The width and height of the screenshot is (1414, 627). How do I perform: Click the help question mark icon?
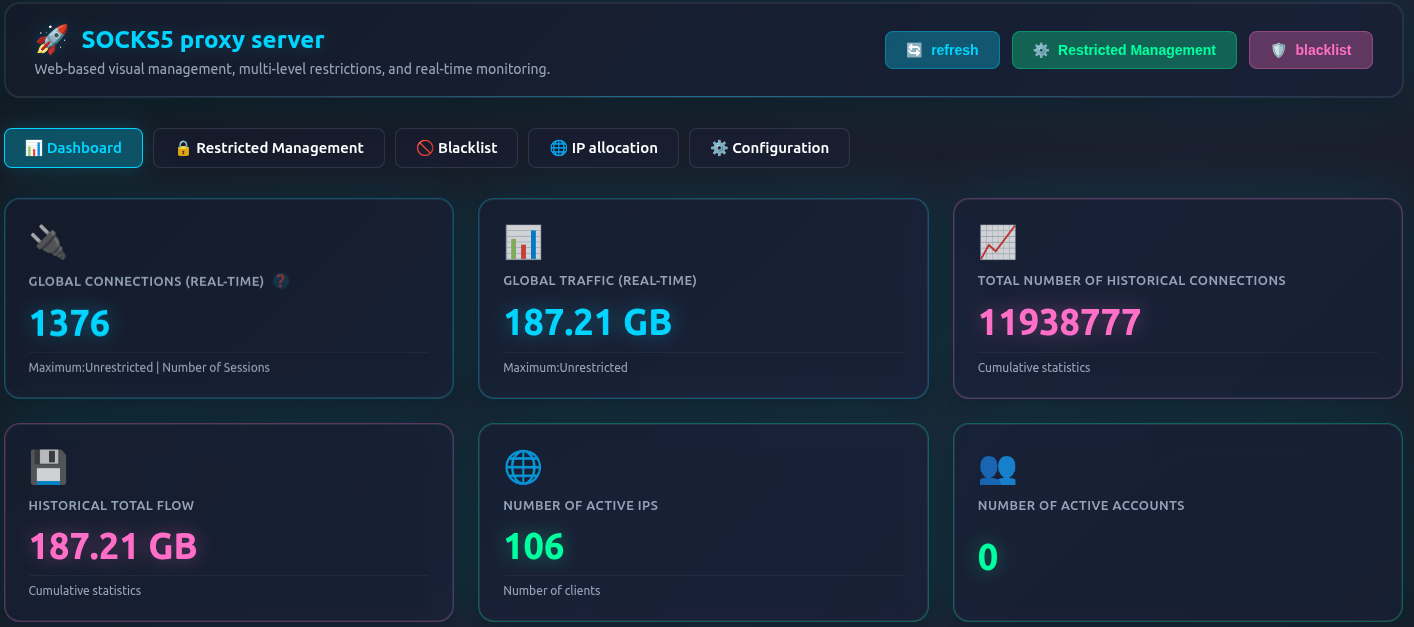281,282
